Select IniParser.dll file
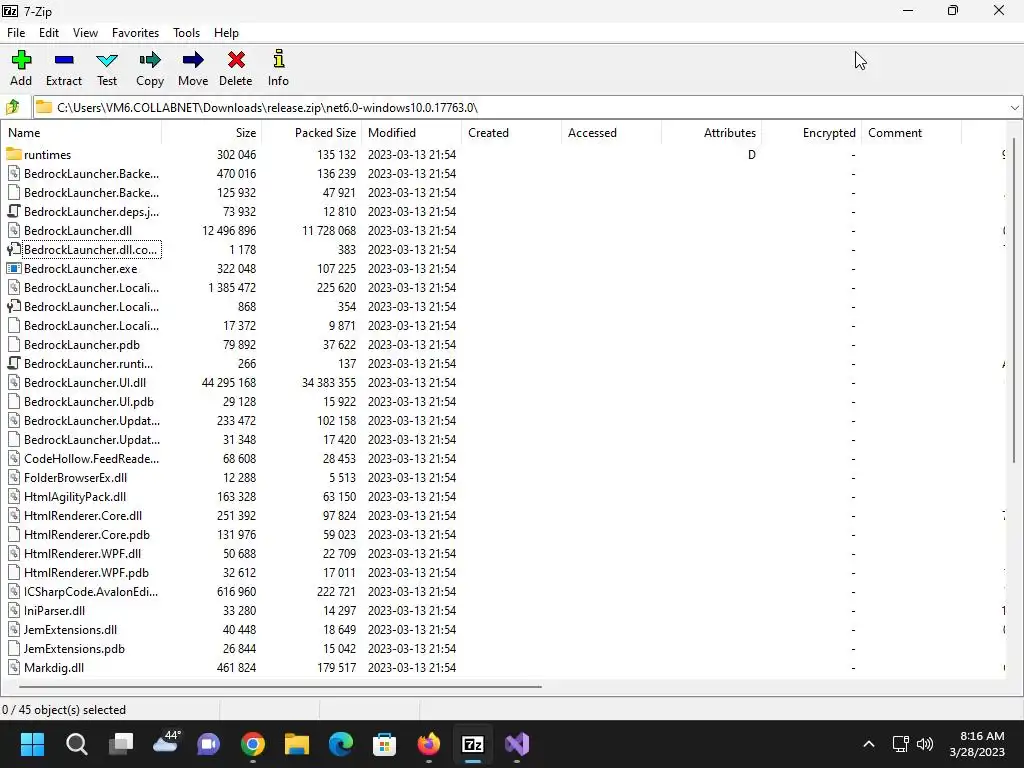The height and width of the screenshot is (768, 1024). [x=54, y=611]
